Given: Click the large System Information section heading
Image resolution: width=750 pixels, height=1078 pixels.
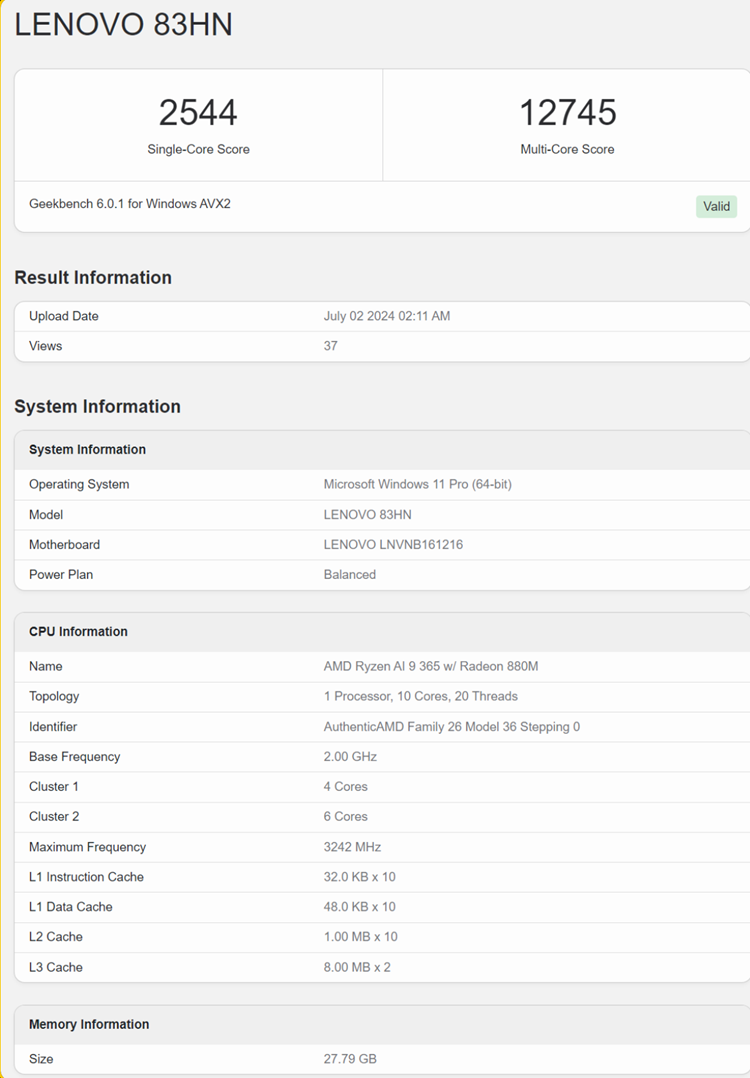Looking at the screenshot, I should 98,406.
